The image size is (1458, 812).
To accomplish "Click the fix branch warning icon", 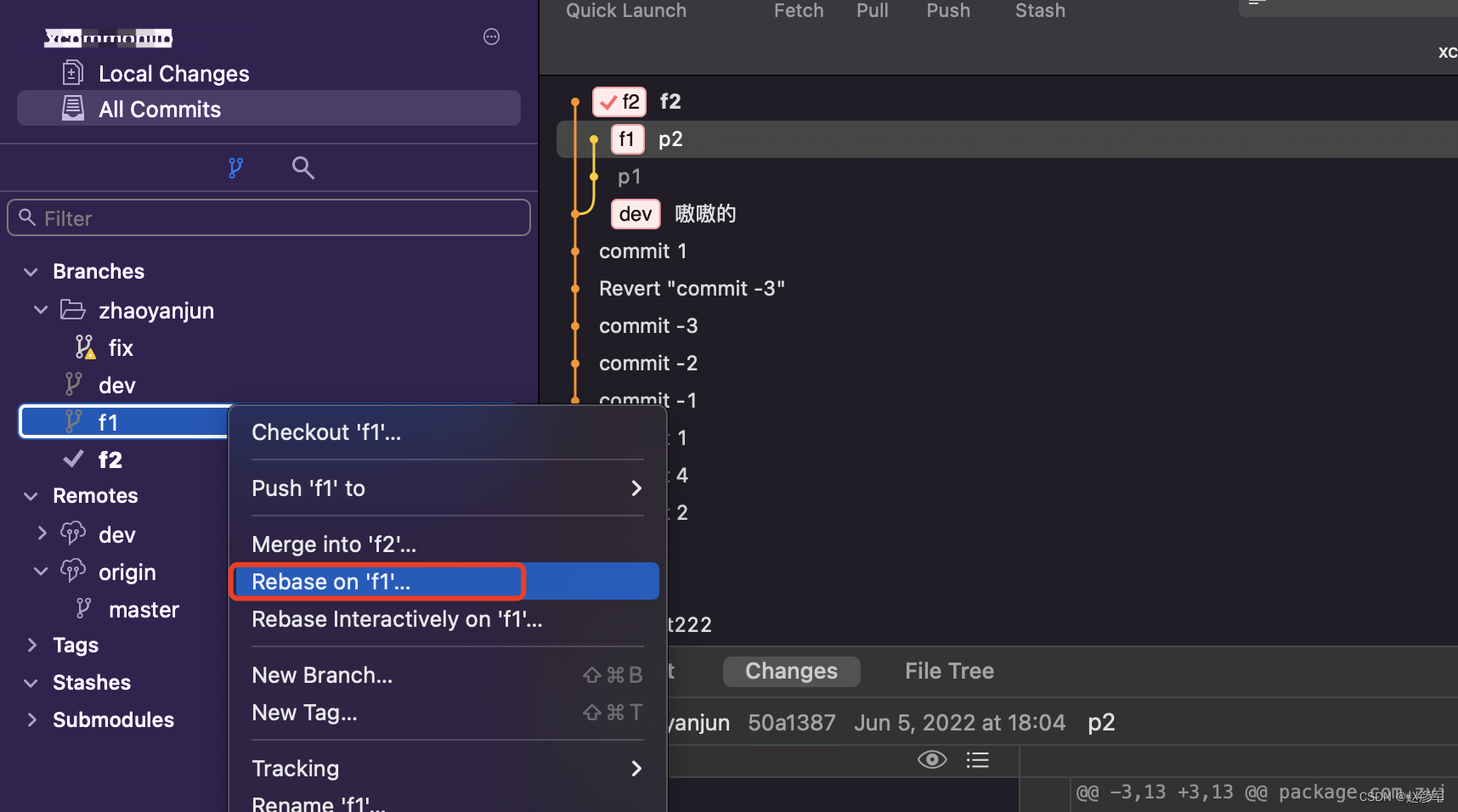I will pos(85,347).
